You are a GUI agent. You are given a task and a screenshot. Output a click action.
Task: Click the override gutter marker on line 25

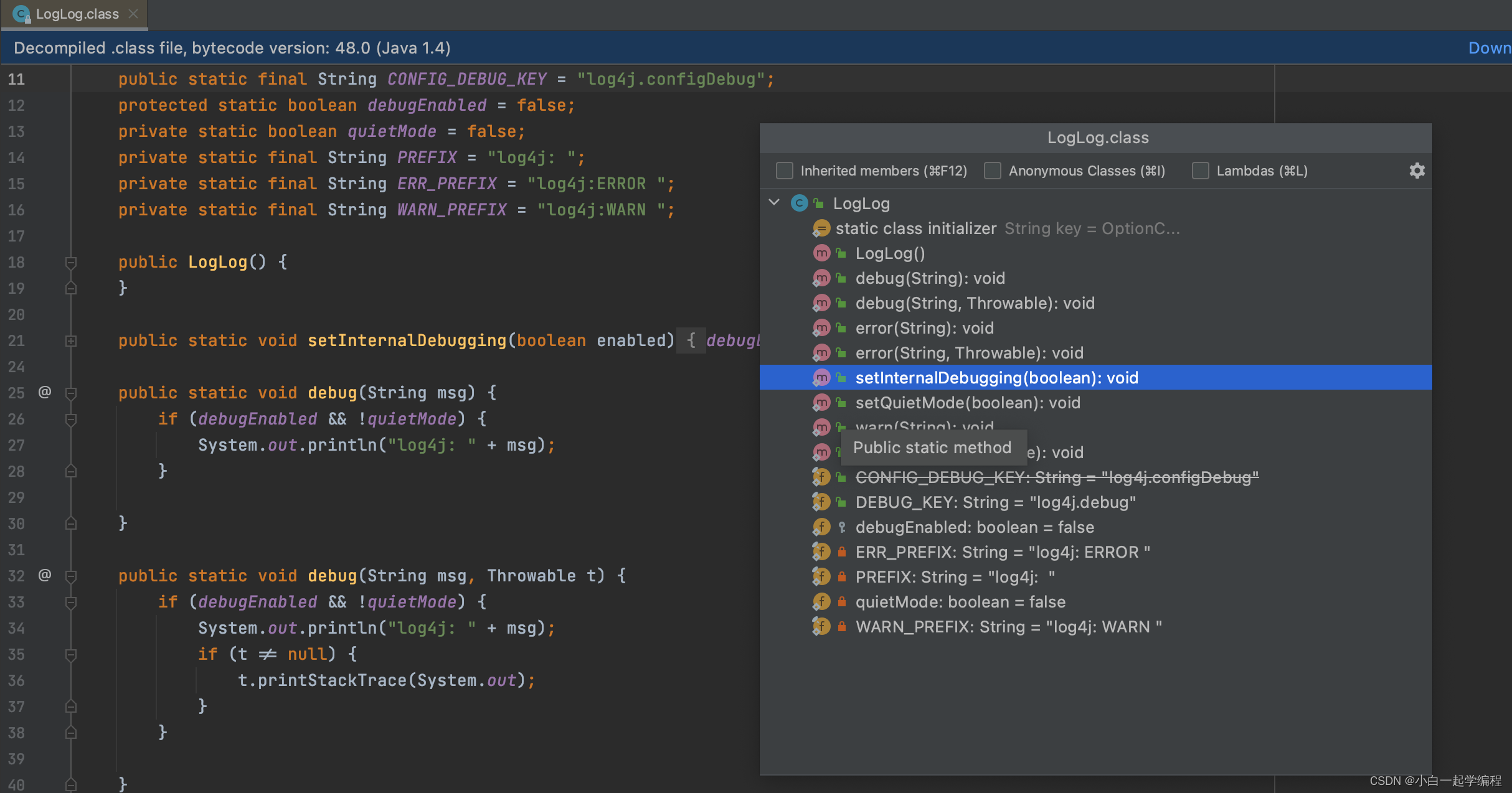point(45,392)
